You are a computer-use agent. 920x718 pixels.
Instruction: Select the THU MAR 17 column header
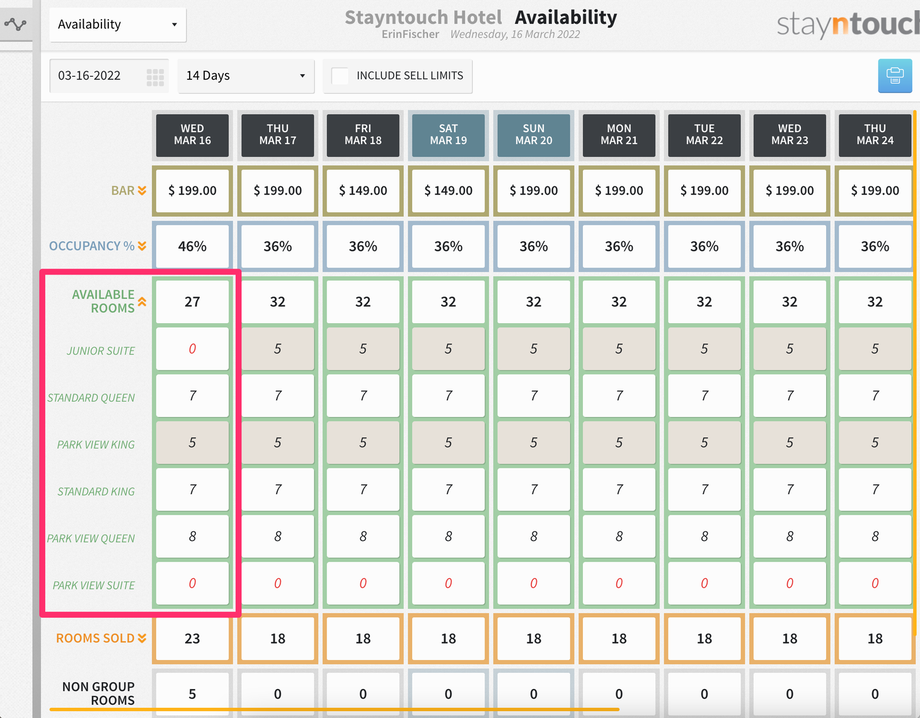coord(278,134)
